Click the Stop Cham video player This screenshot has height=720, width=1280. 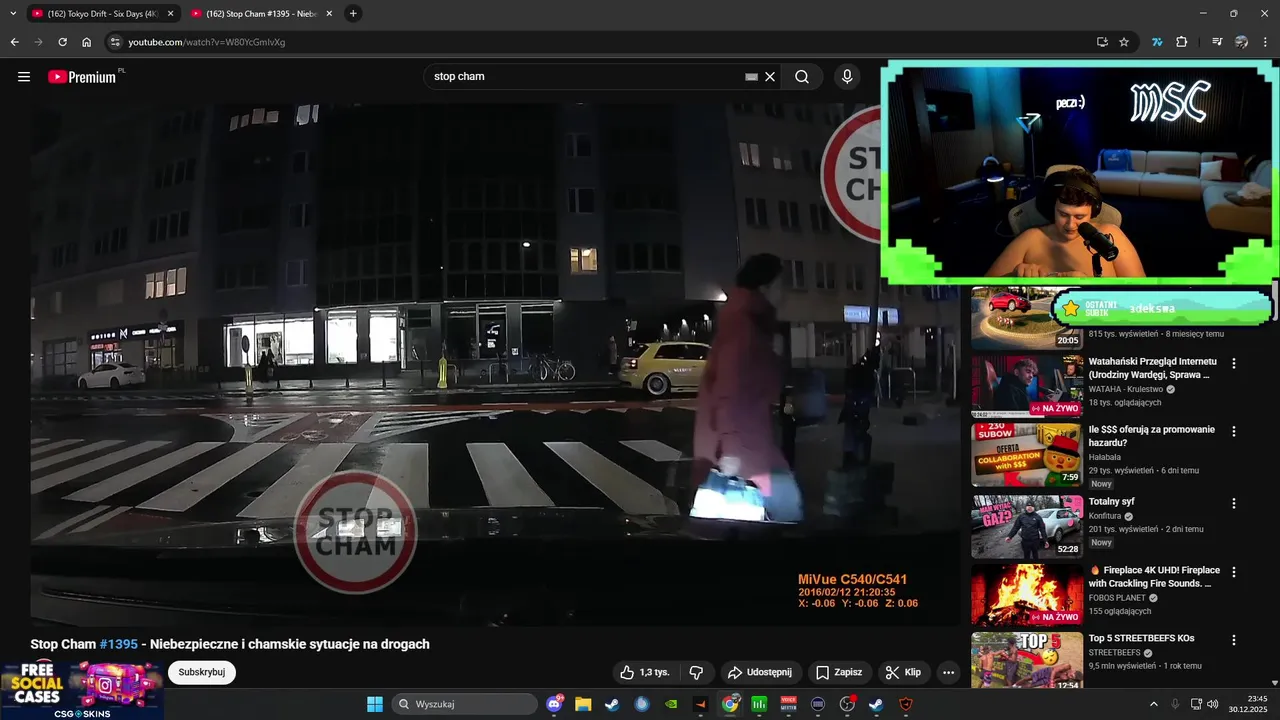pyautogui.click(x=495, y=365)
